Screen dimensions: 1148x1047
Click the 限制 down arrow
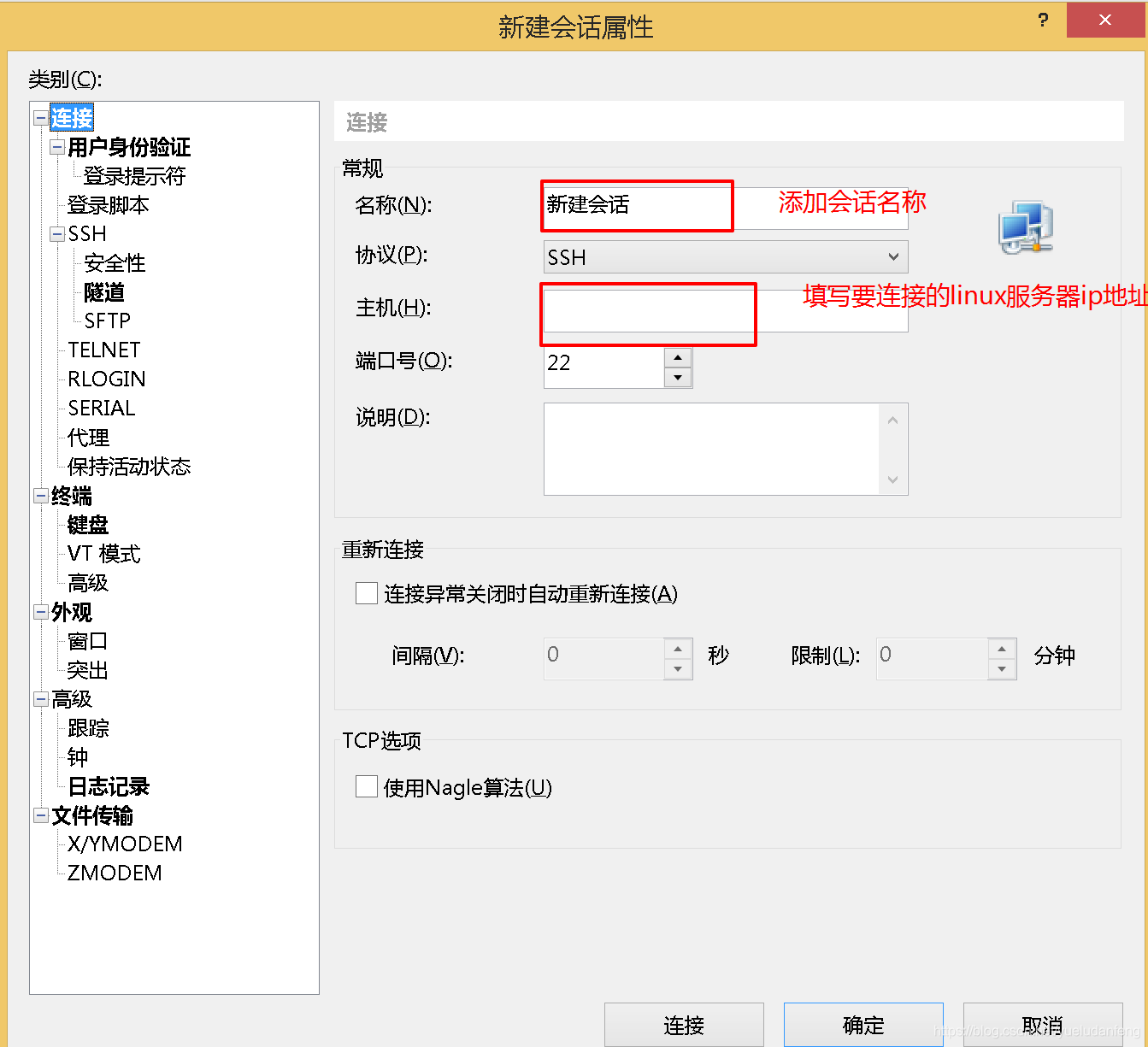point(1002,669)
